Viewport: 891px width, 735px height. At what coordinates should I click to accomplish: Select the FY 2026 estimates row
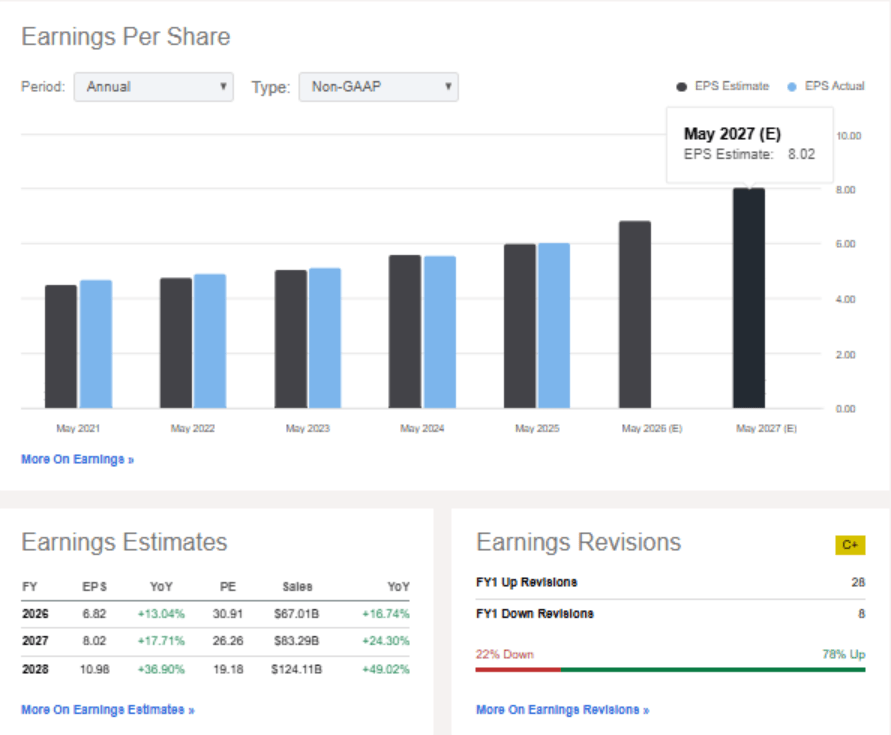pos(215,613)
